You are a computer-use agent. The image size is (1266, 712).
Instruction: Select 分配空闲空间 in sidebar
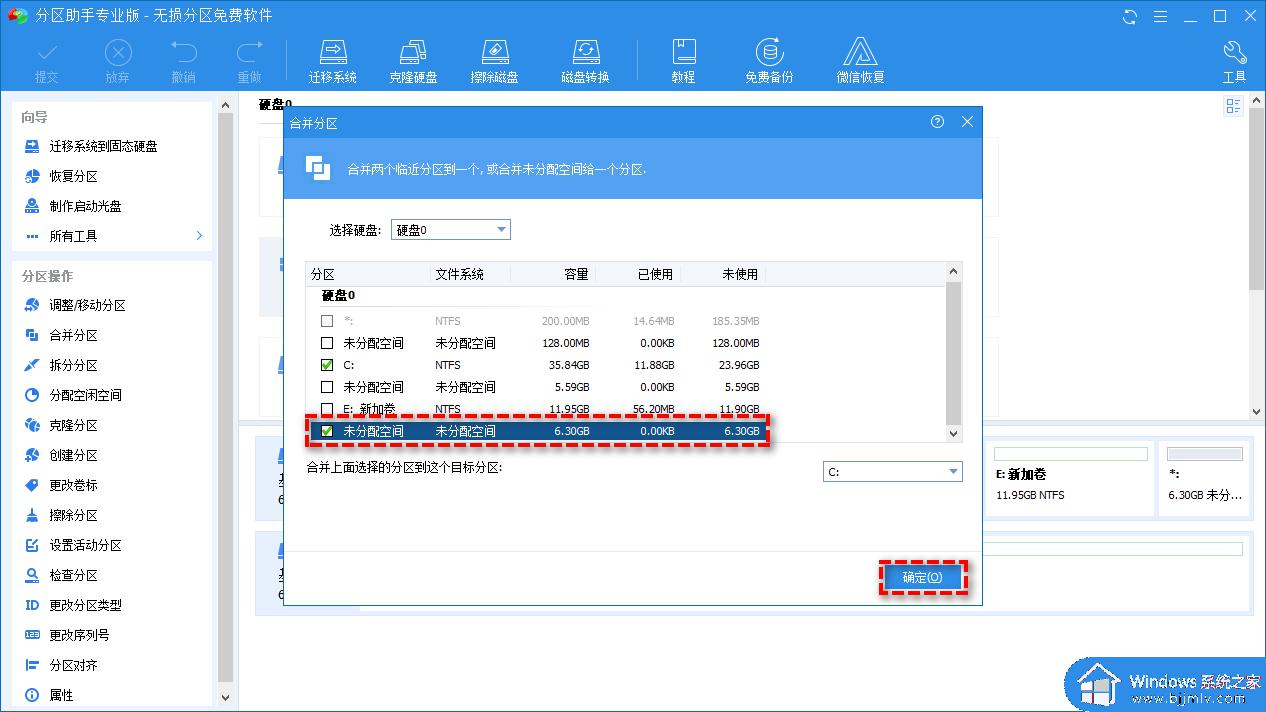tap(85, 395)
